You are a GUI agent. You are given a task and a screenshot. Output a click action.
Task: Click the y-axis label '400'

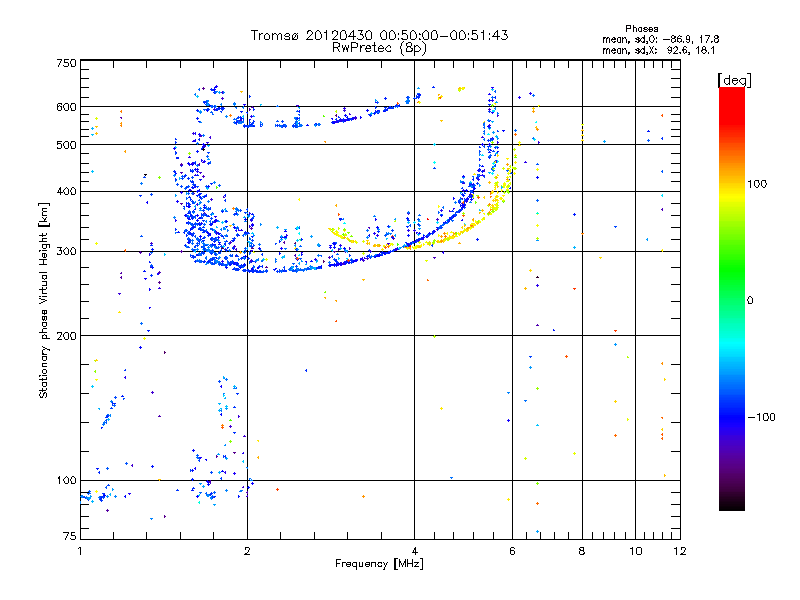[x=66, y=191]
